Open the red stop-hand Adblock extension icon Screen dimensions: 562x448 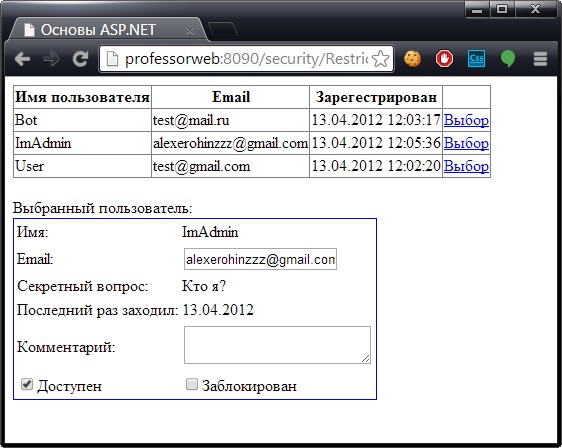[444, 58]
